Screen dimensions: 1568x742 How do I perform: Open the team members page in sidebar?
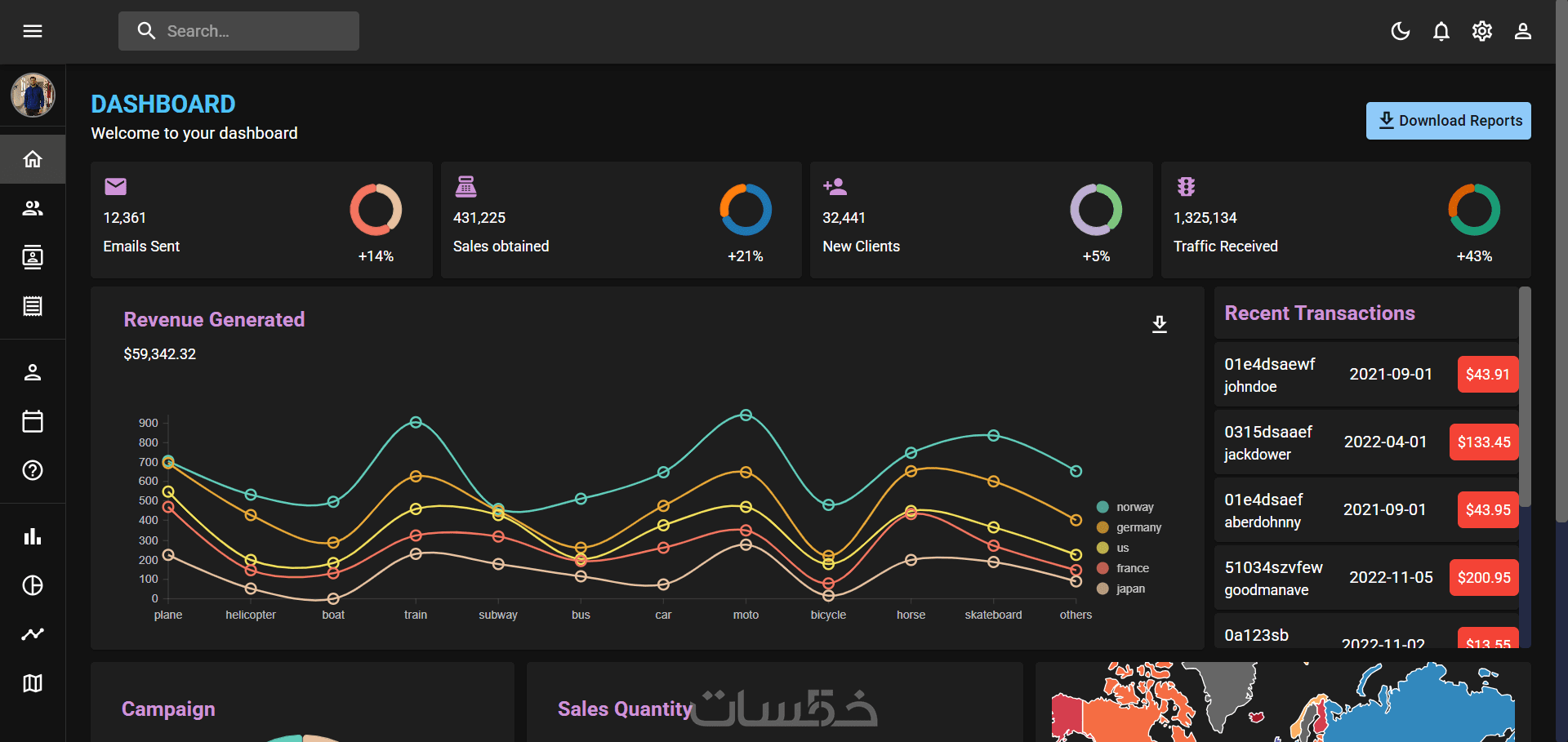(x=33, y=208)
